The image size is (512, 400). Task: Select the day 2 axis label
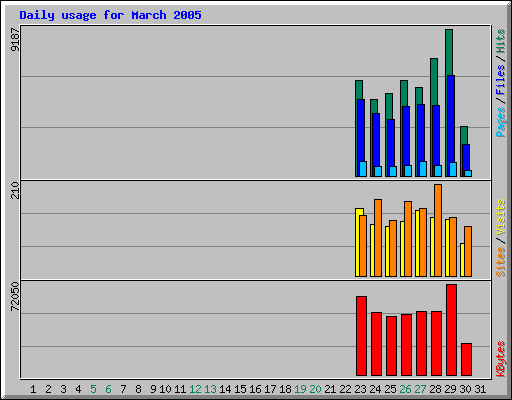click(x=48, y=389)
